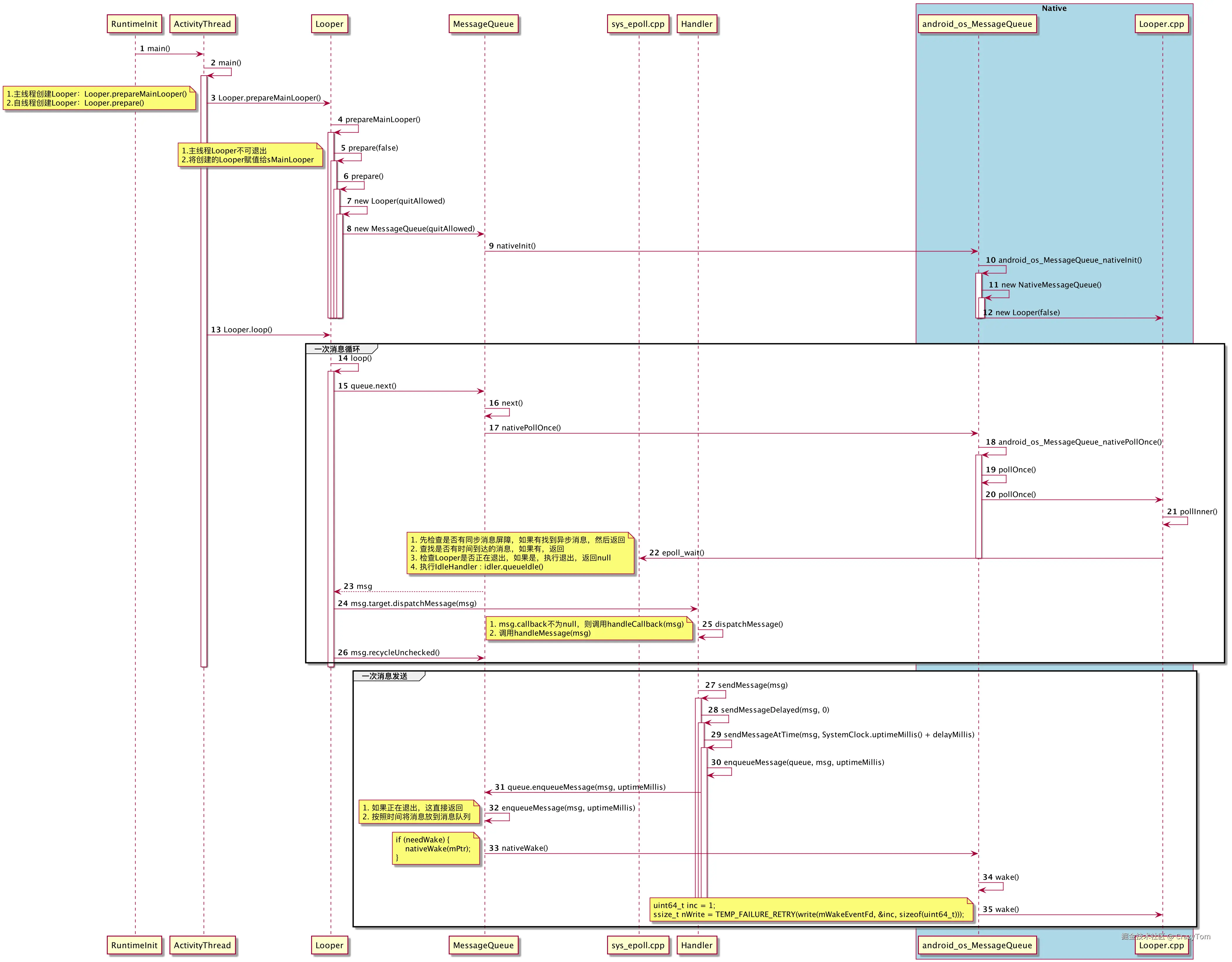This screenshot has height=962, width=1232.
Task: Click the Looper lifeline header
Action: 330,24
